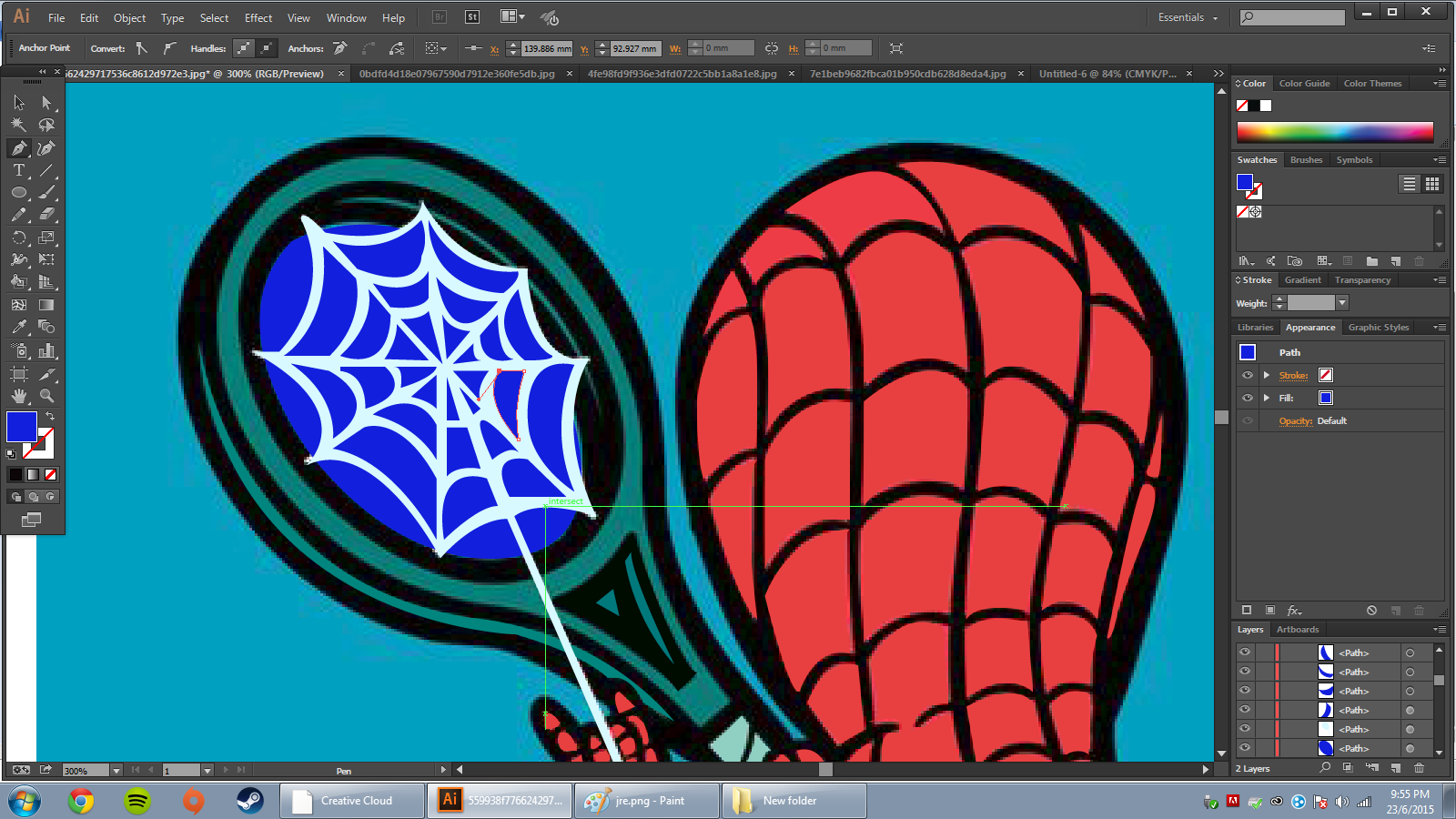Enable Draw Behind mode
The image size is (1456, 819).
(x=33, y=497)
